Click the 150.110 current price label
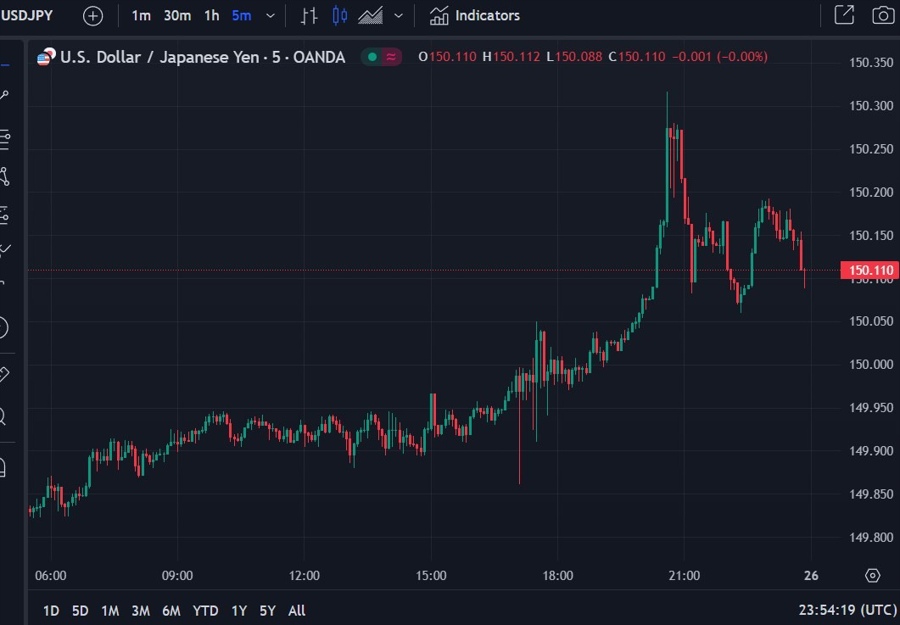Viewport: 900px width, 625px height. [x=869, y=270]
